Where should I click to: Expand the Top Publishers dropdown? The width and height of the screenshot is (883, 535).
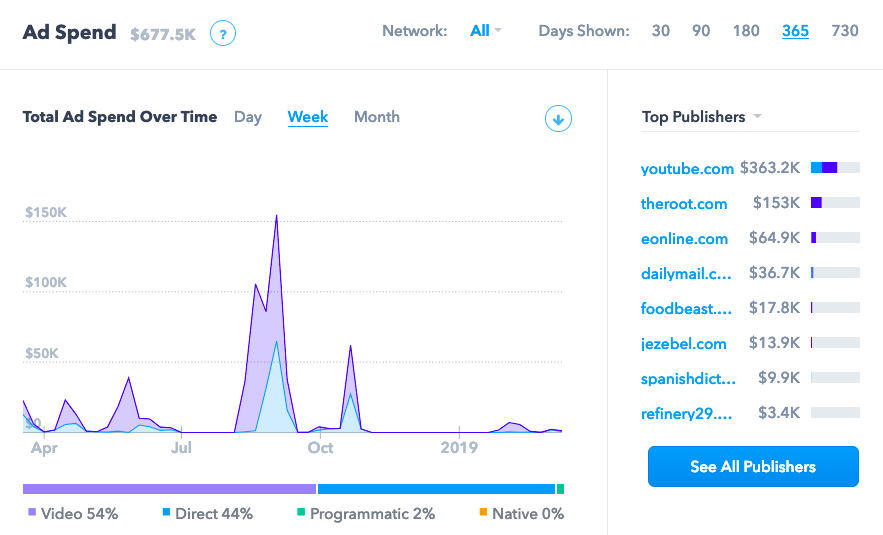701,117
